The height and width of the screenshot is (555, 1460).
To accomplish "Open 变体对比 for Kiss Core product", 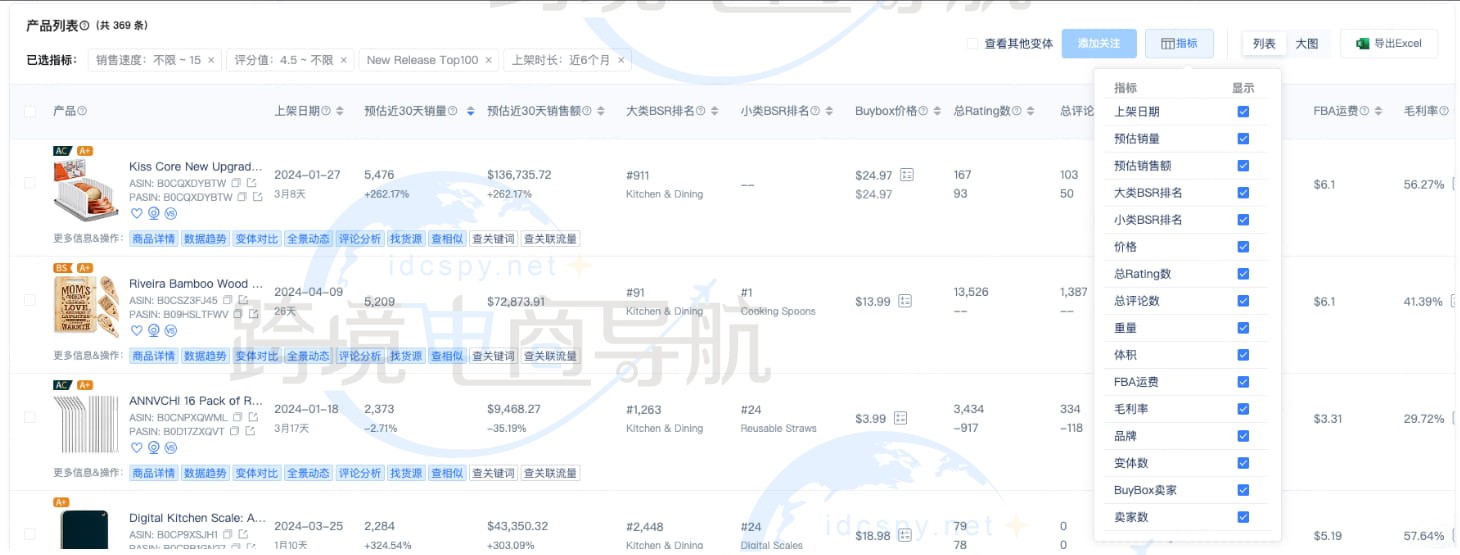I will click(x=257, y=239).
